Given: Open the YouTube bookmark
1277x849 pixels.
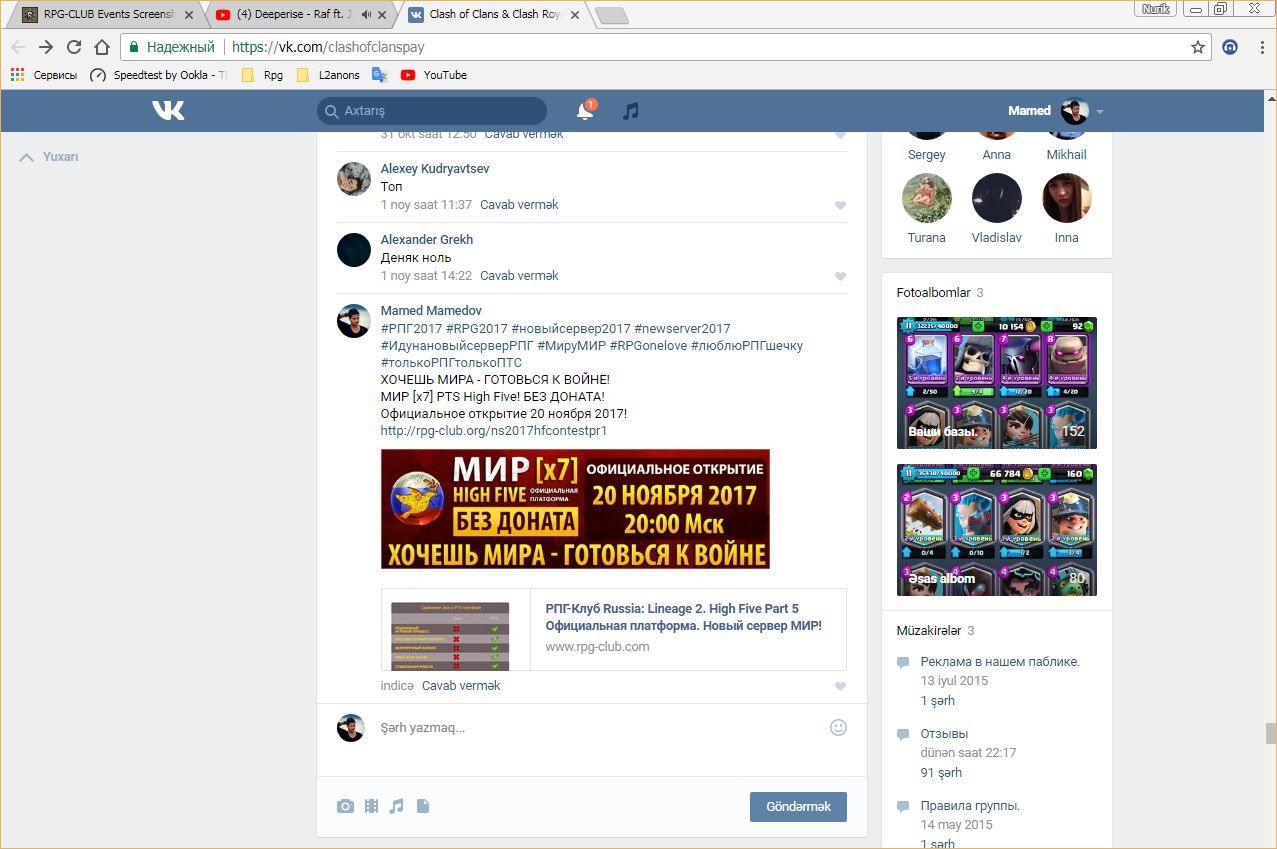Looking at the screenshot, I should [x=434, y=75].
